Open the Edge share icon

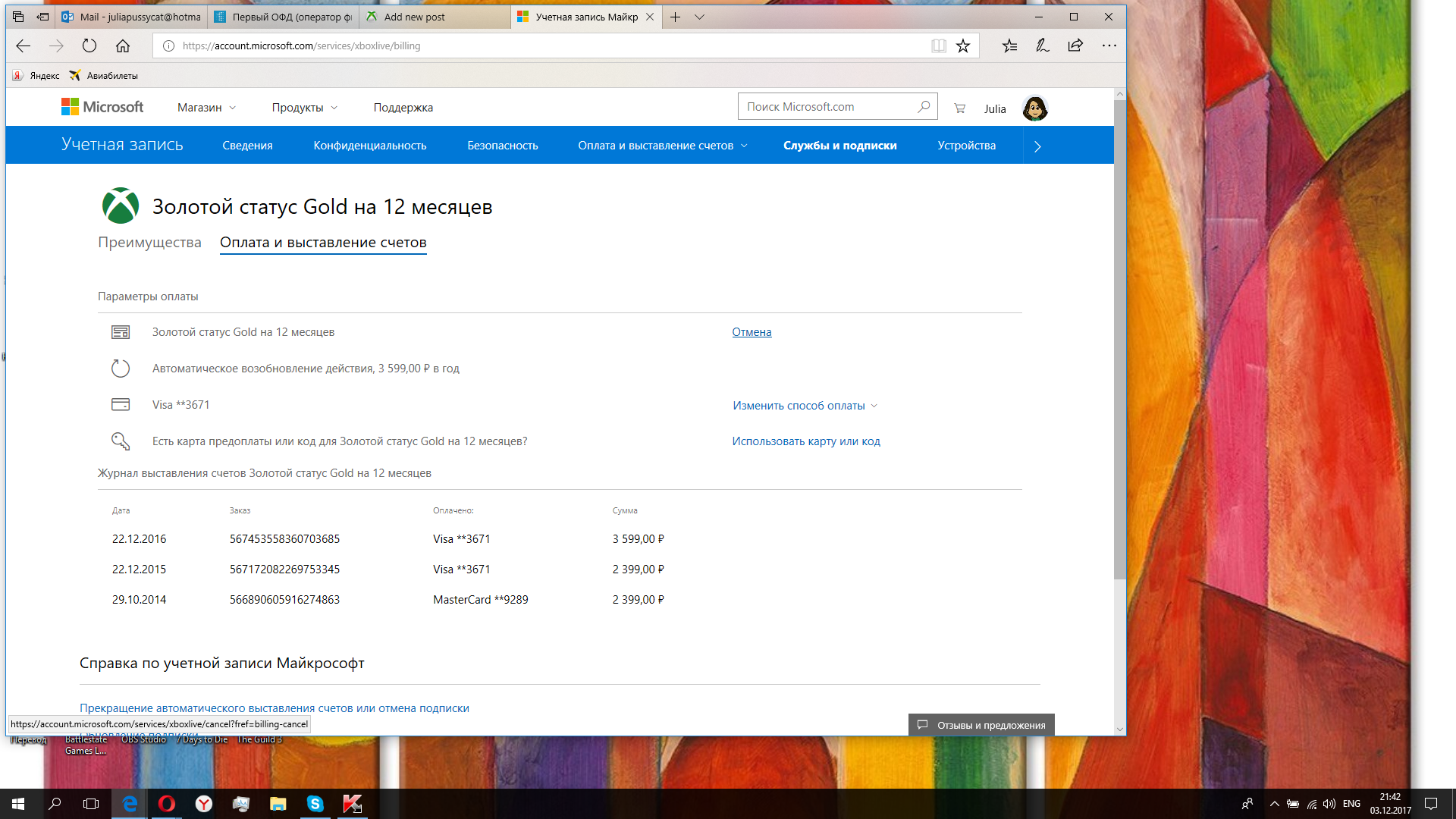pyautogui.click(x=1075, y=45)
